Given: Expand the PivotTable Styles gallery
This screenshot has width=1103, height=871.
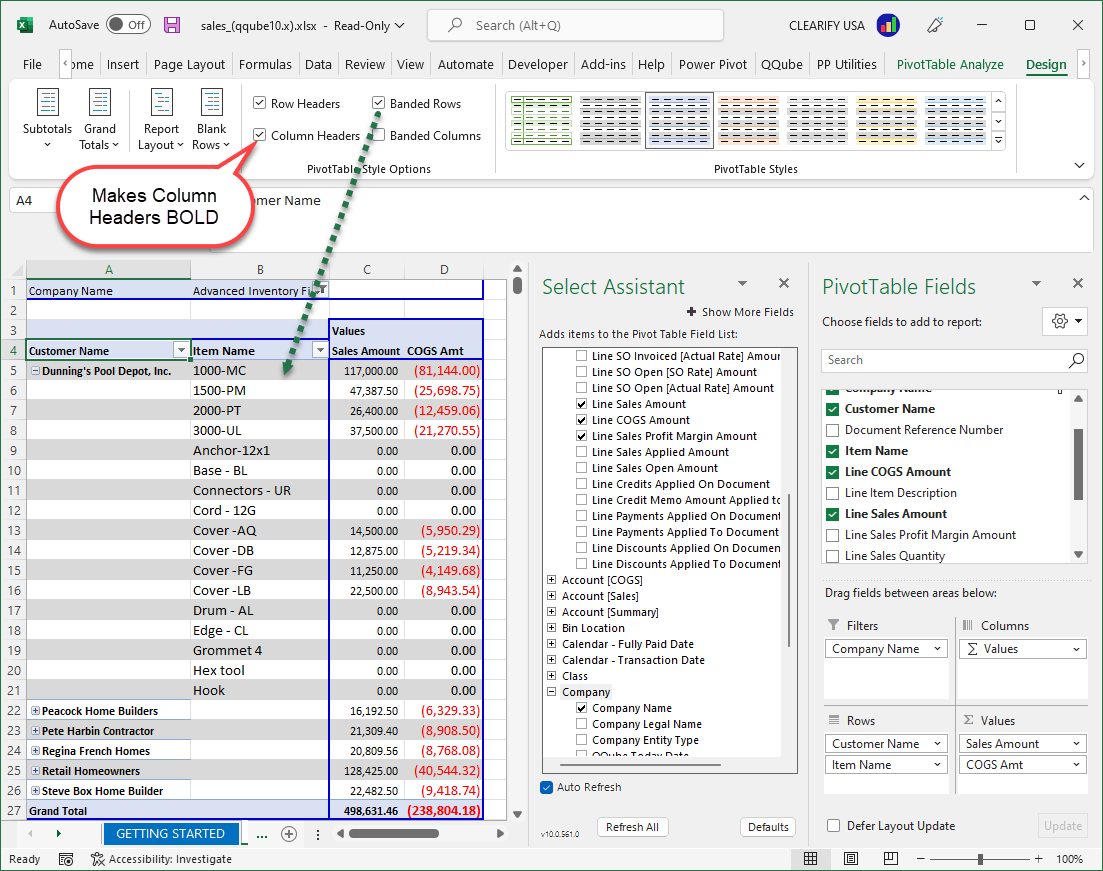Looking at the screenshot, I should (x=998, y=140).
